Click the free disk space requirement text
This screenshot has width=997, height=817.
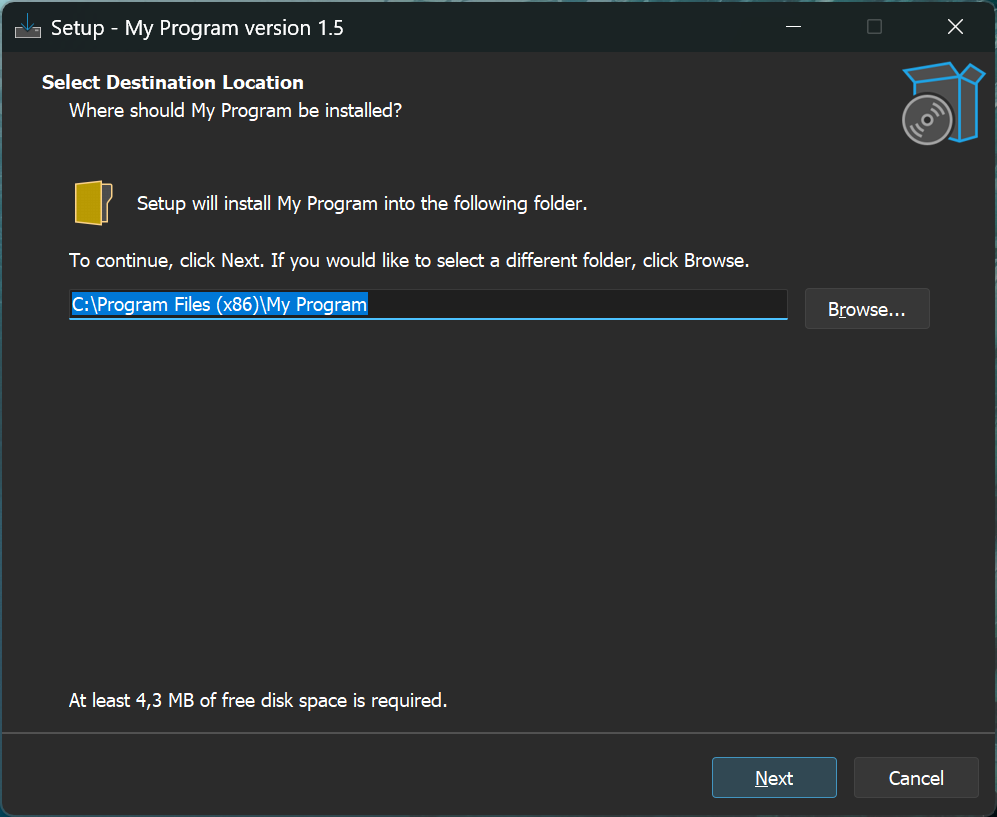pyautogui.click(x=258, y=701)
